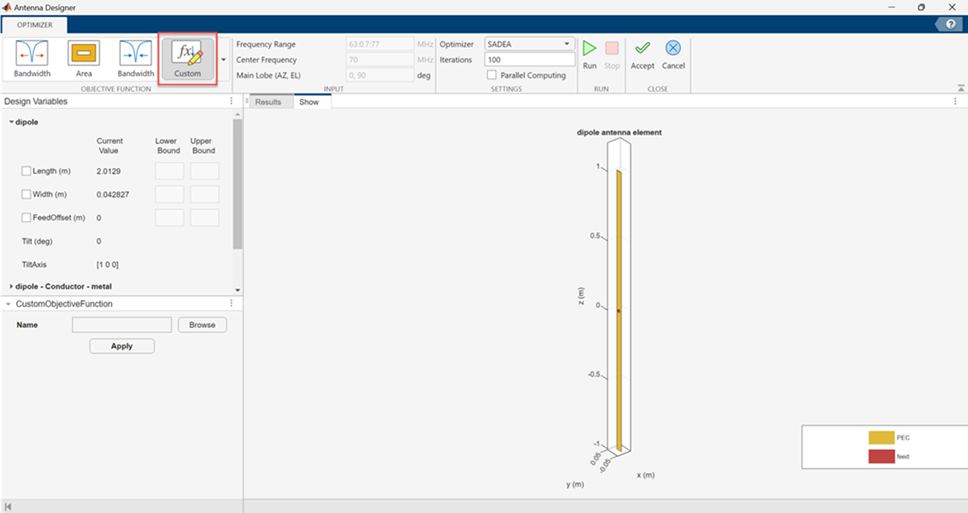Viewport: 968px width, 513px height.
Task: Collapse the CustomObjectiveFunction panel
Action: [x=8, y=304]
